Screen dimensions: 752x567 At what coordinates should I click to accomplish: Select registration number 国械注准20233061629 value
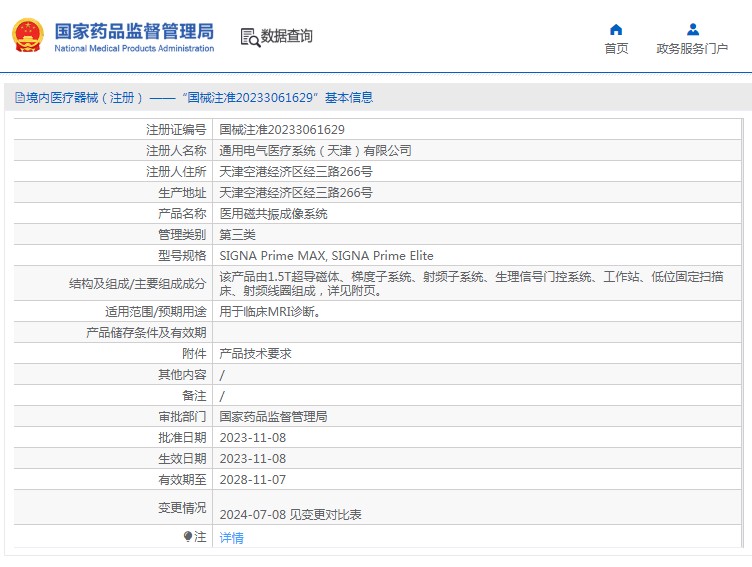(282, 130)
